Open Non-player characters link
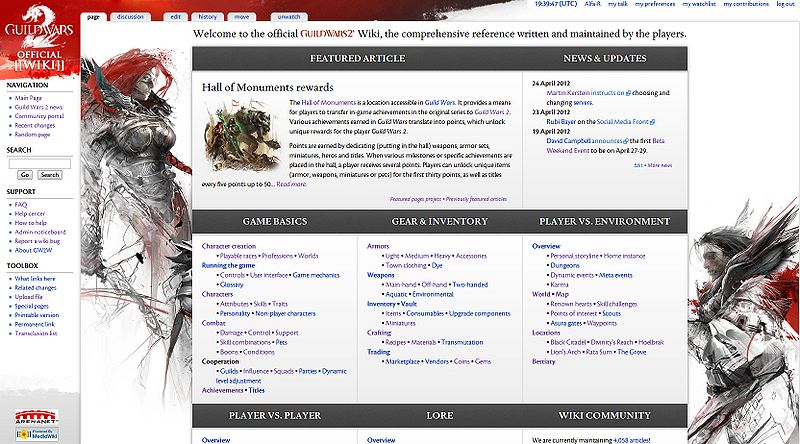800x444 pixels. (x=285, y=314)
